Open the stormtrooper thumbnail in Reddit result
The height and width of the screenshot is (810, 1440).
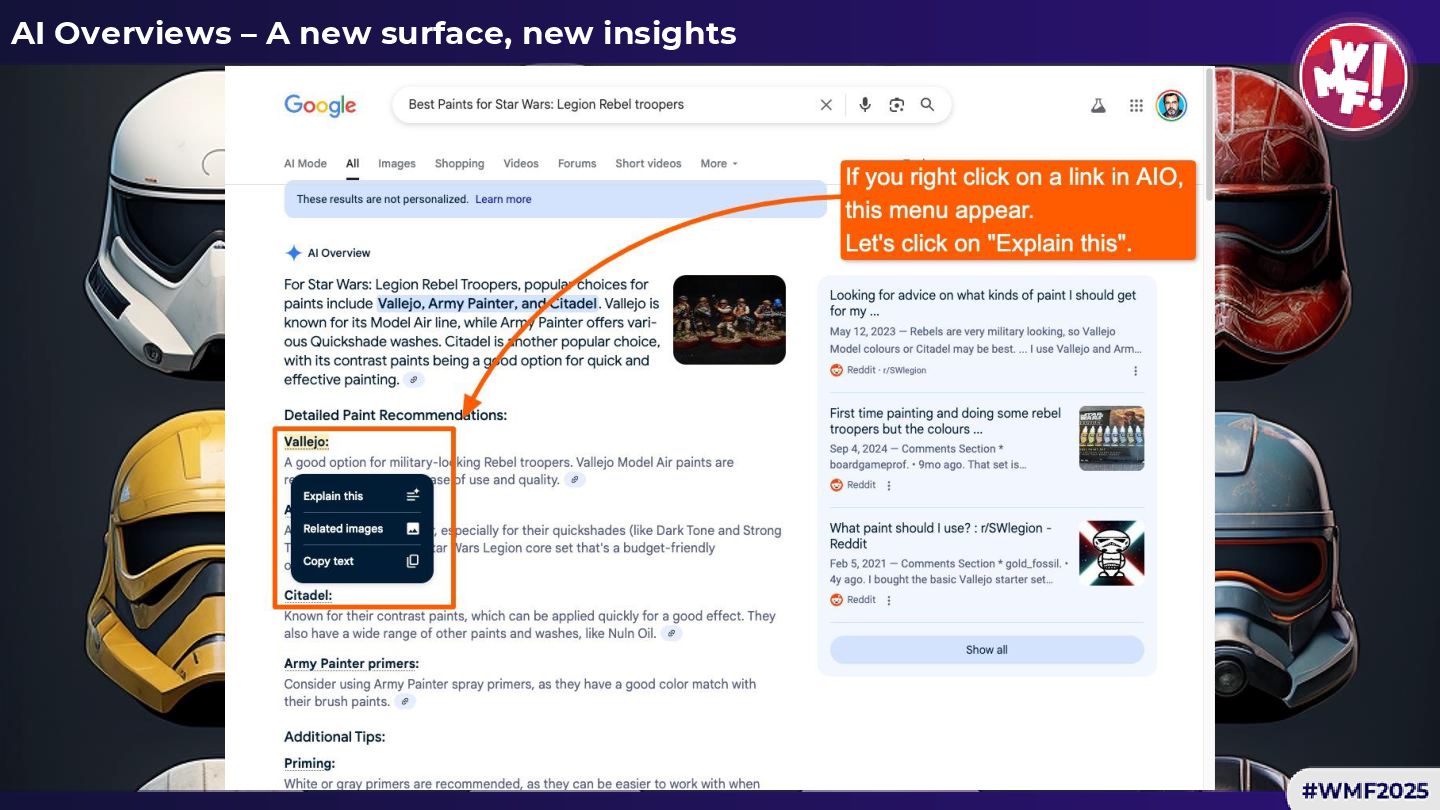coord(1112,553)
